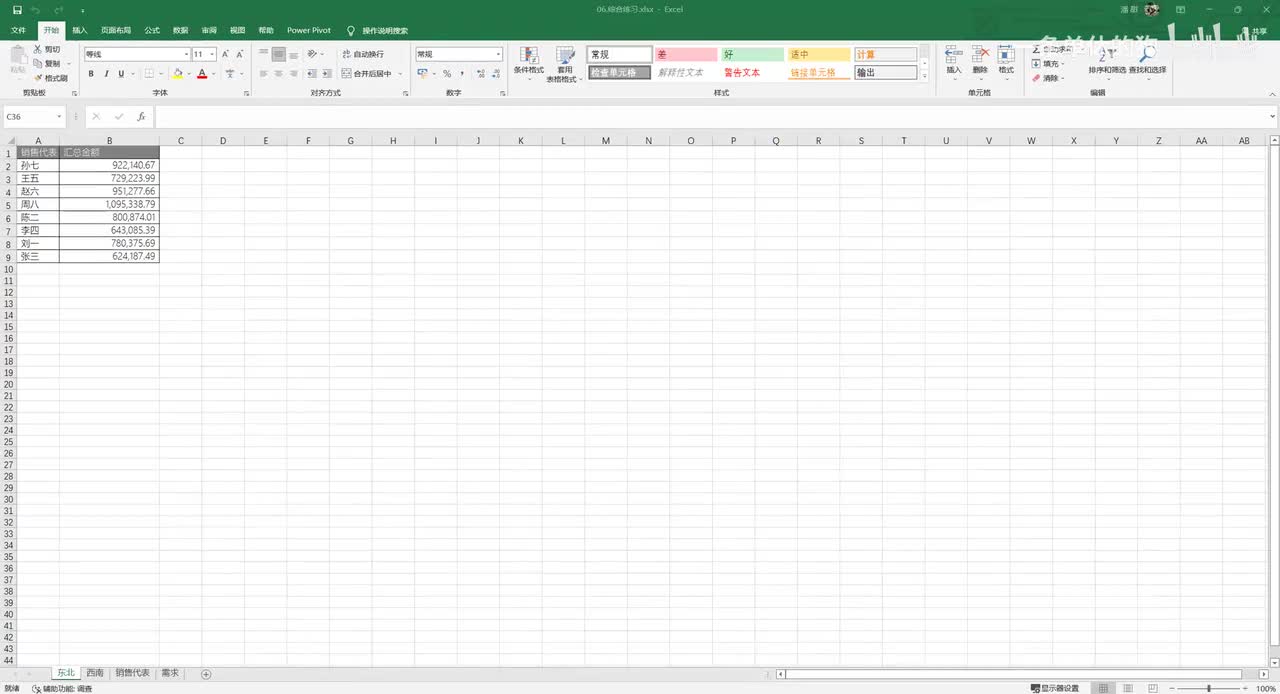Toggle align text left button
This screenshot has height=694, width=1280.
coord(264,73)
